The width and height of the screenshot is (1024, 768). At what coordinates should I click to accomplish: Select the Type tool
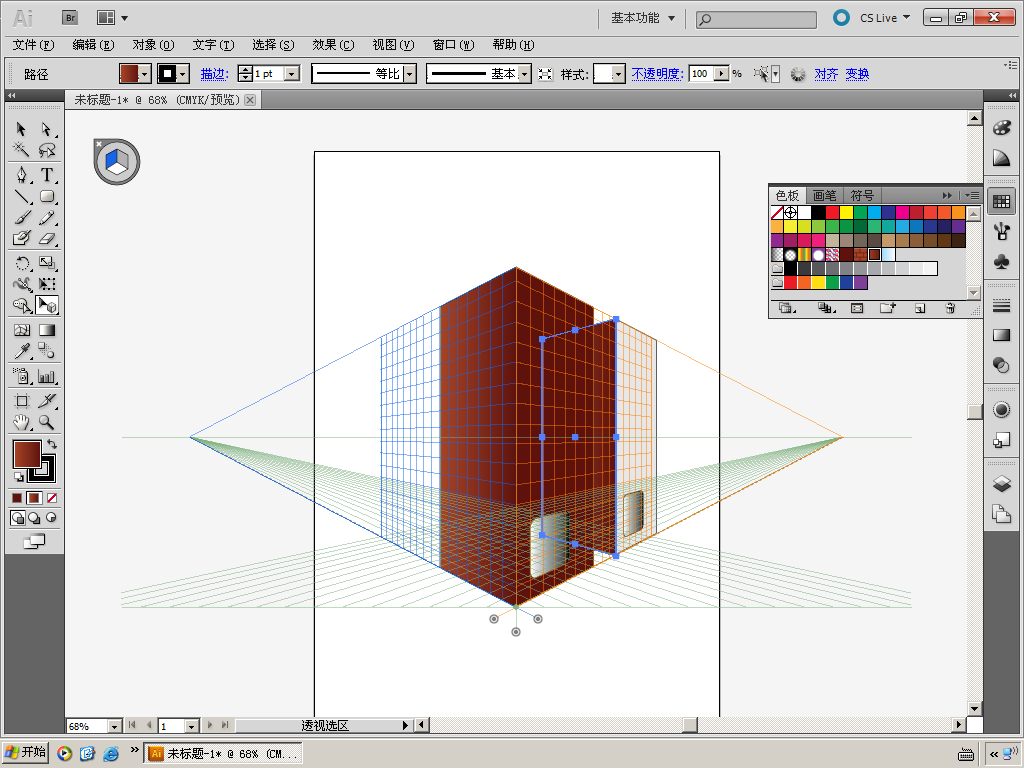pos(46,174)
